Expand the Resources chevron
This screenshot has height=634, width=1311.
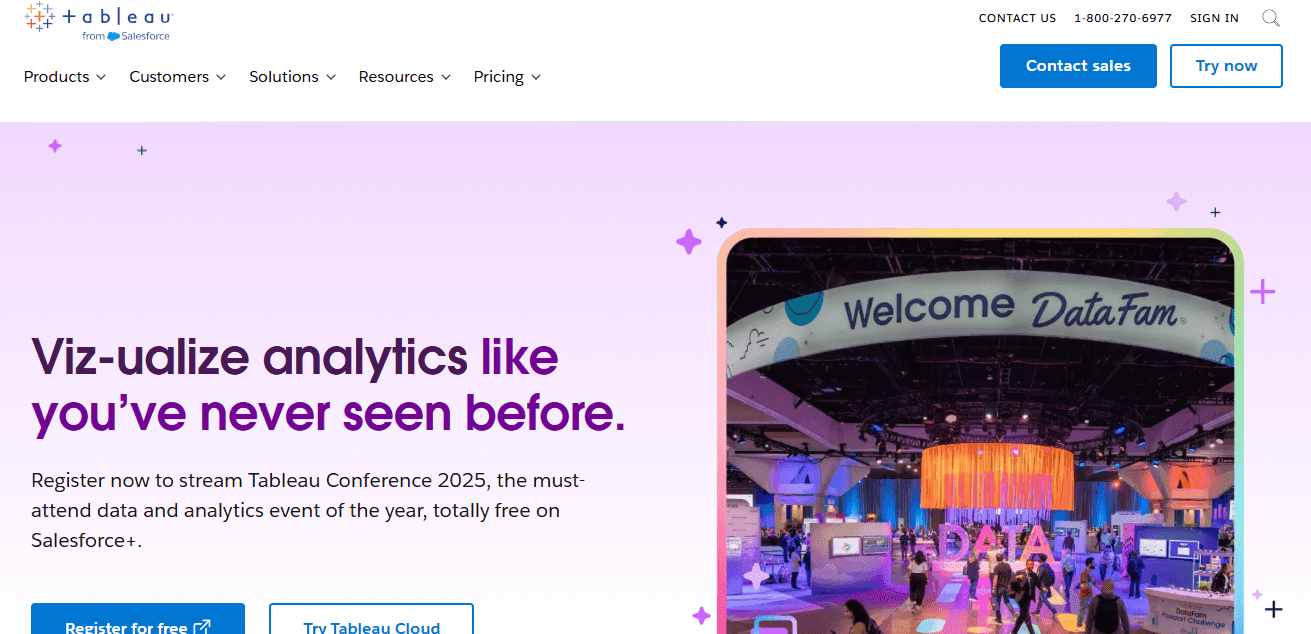(445, 77)
